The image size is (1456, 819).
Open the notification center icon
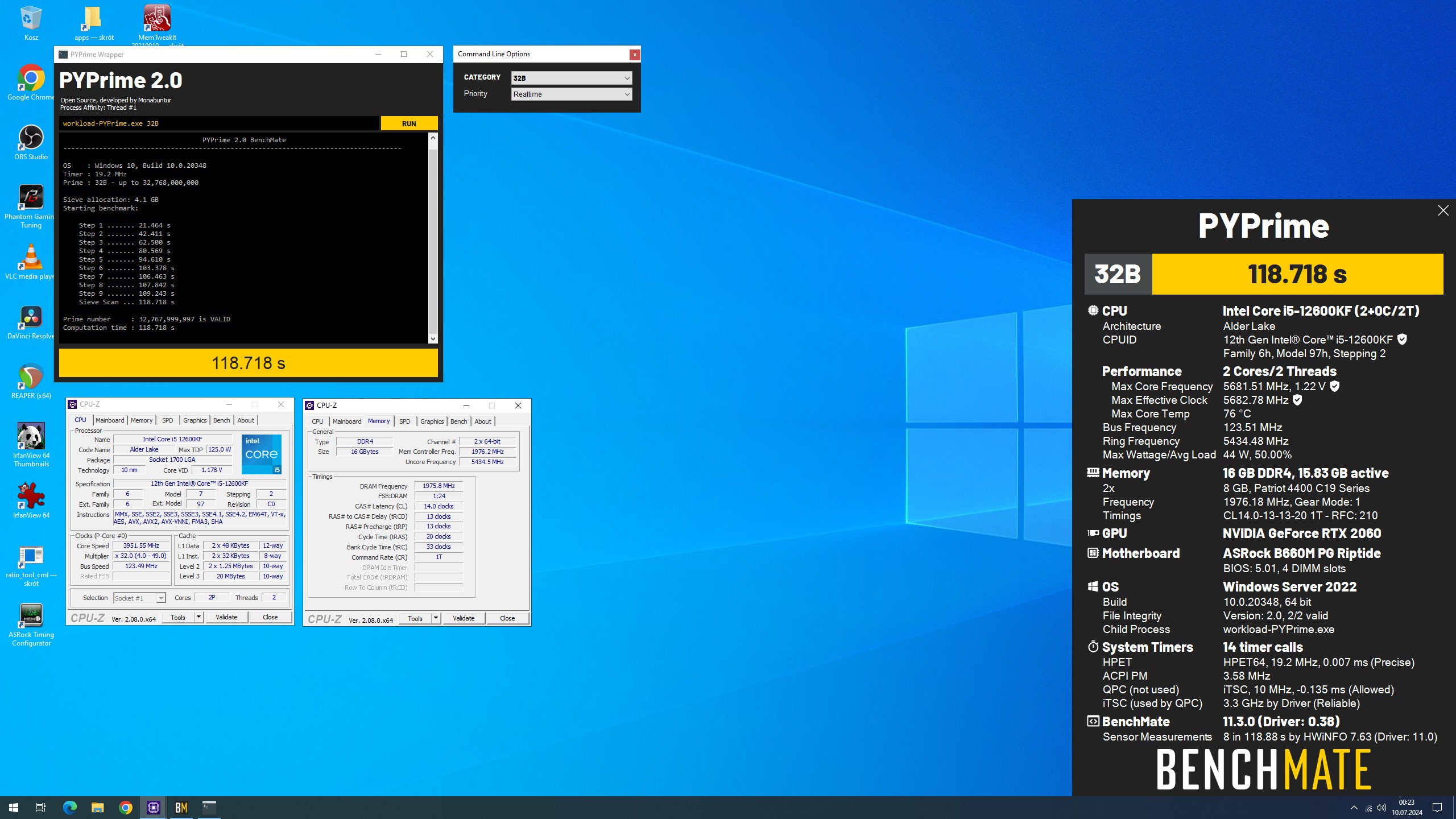pyautogui.click(x=1437, y=808)
